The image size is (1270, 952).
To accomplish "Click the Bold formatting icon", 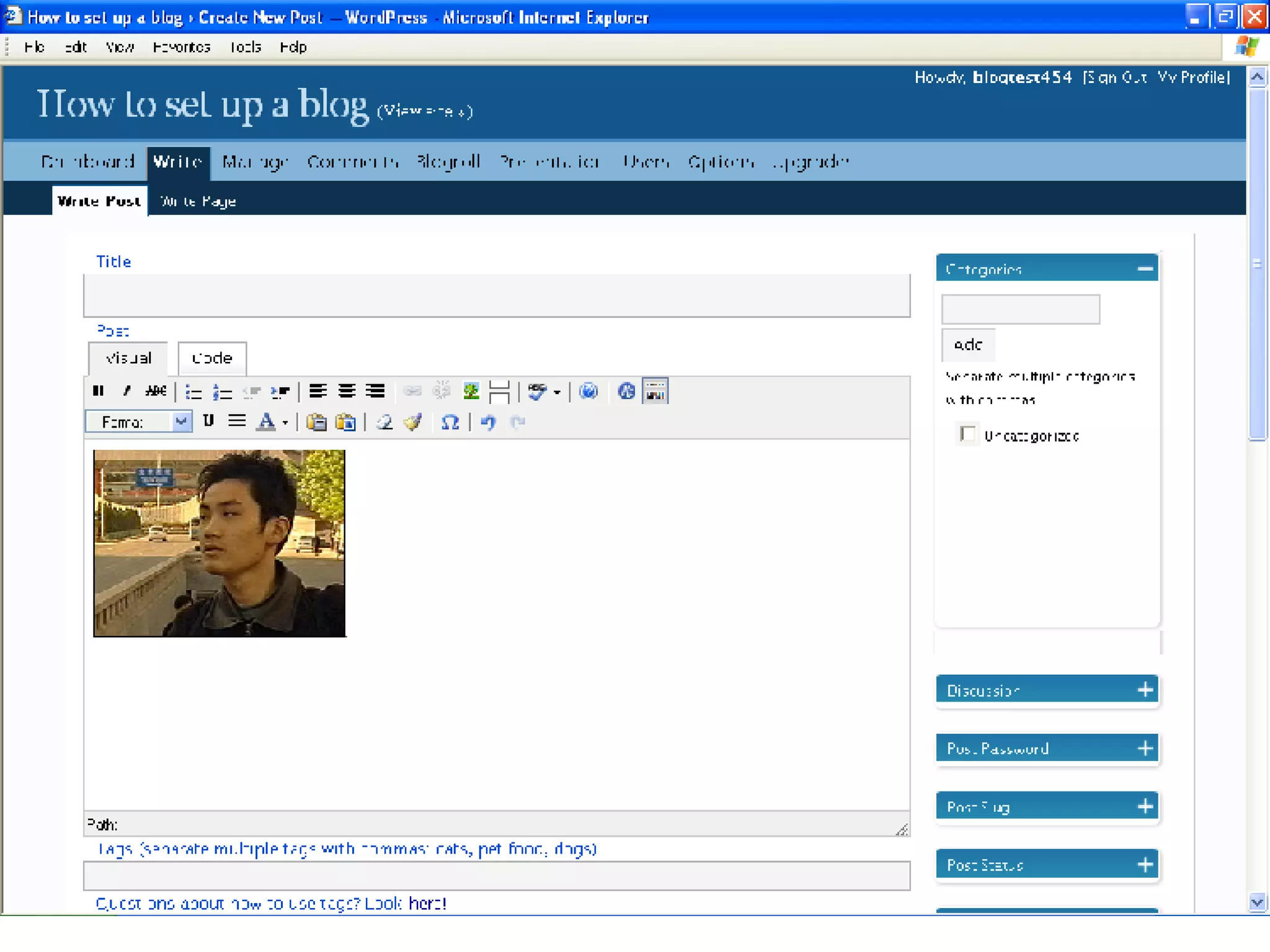I will [x=98, y=391].
